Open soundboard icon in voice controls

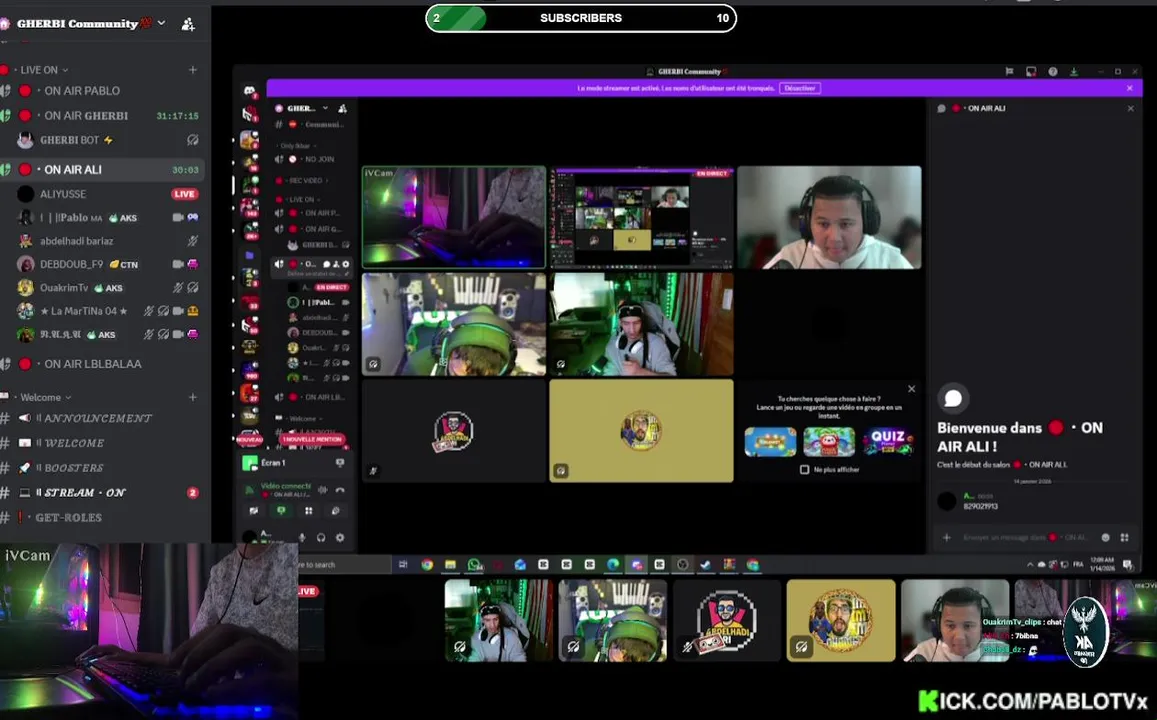pos(336,510)
